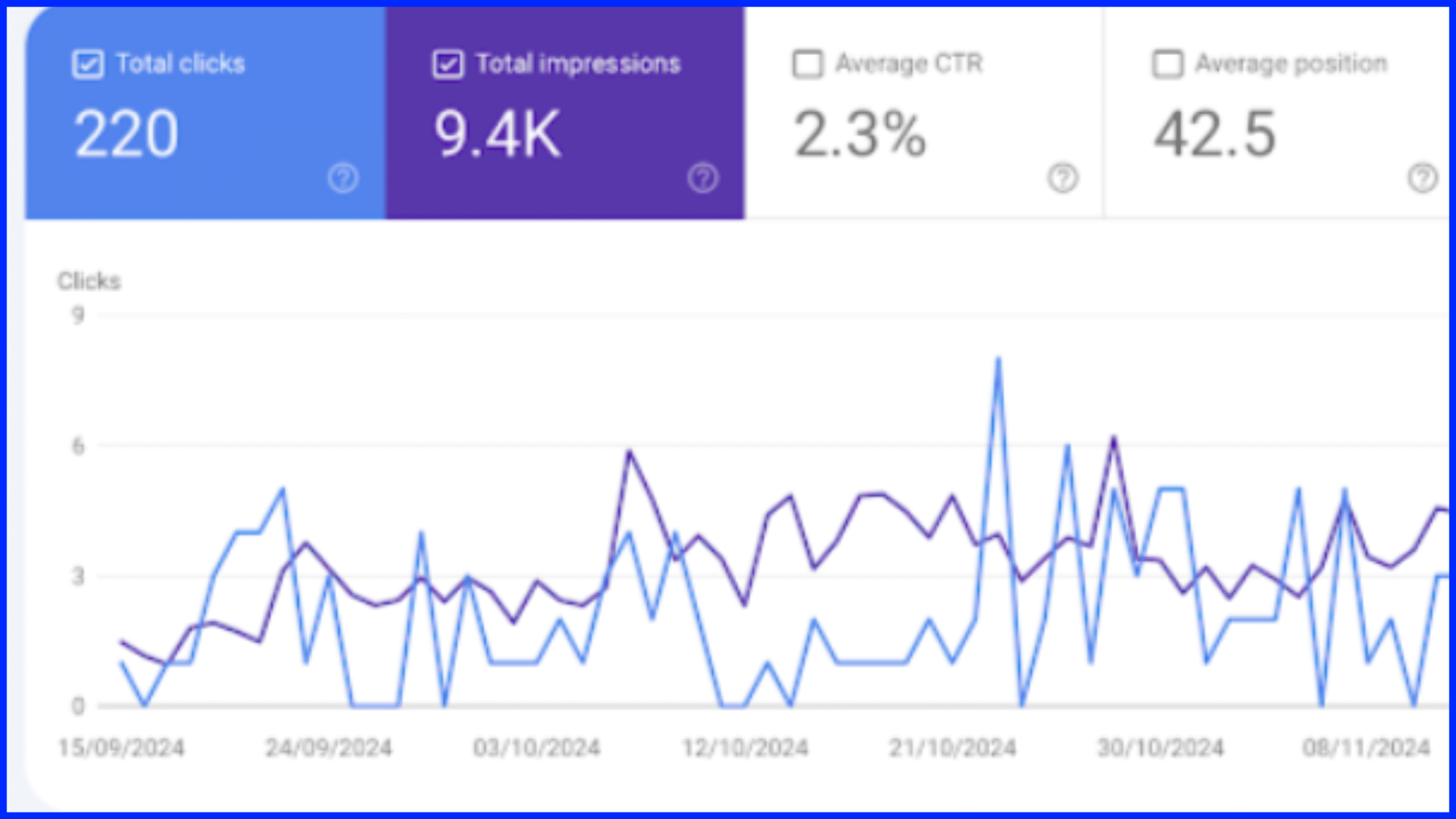Viewport: 1456px width, 819px height.
Task: Click help icon on Average position card
Action: [1422, 179]
